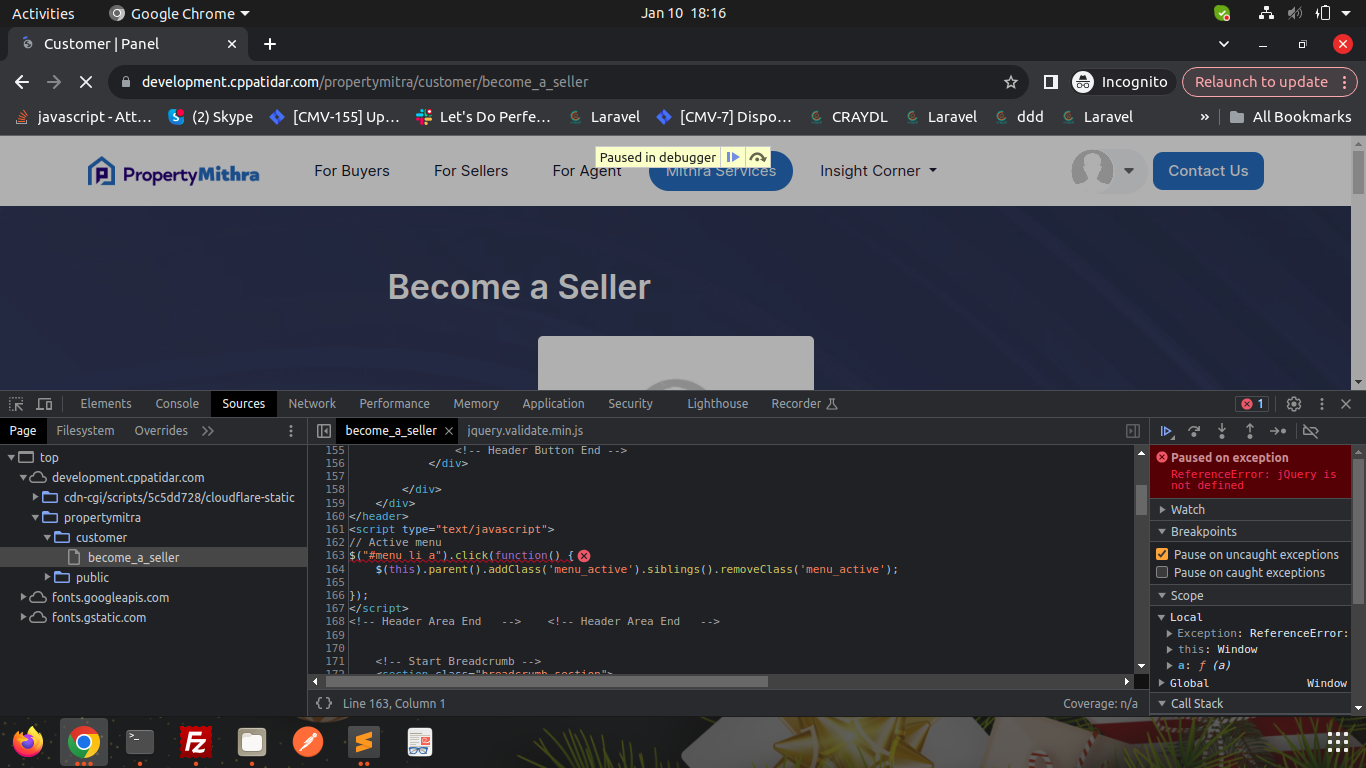
Task: Deactivate breakpoints using the toolbar icon
Action: click(x=1311, y=431)
